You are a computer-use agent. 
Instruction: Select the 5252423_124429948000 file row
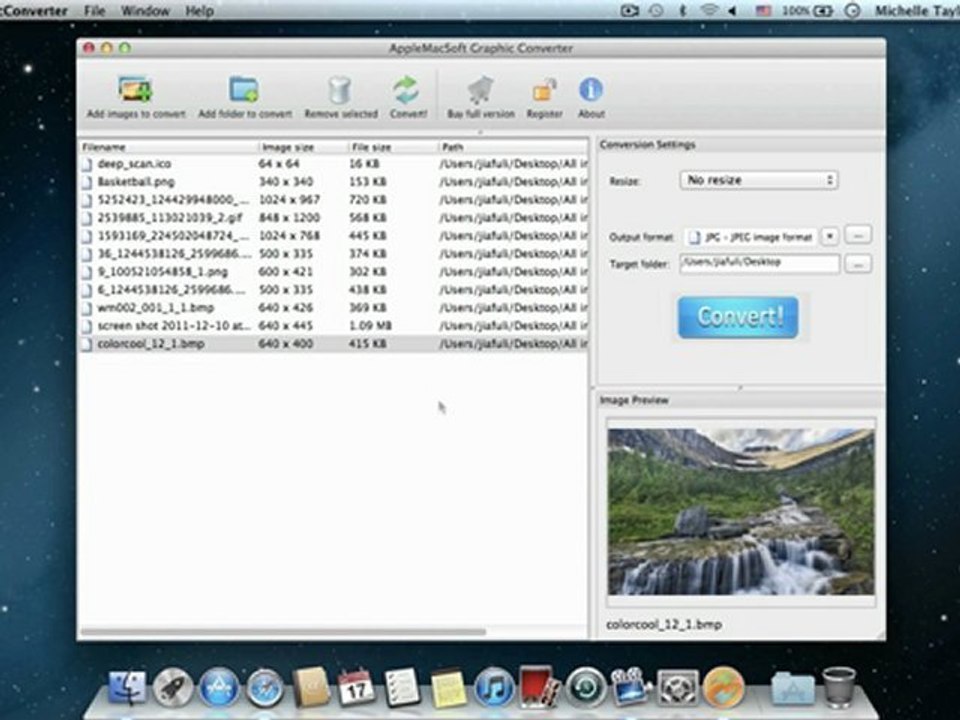pyautogui.click(x=334, y=200)
